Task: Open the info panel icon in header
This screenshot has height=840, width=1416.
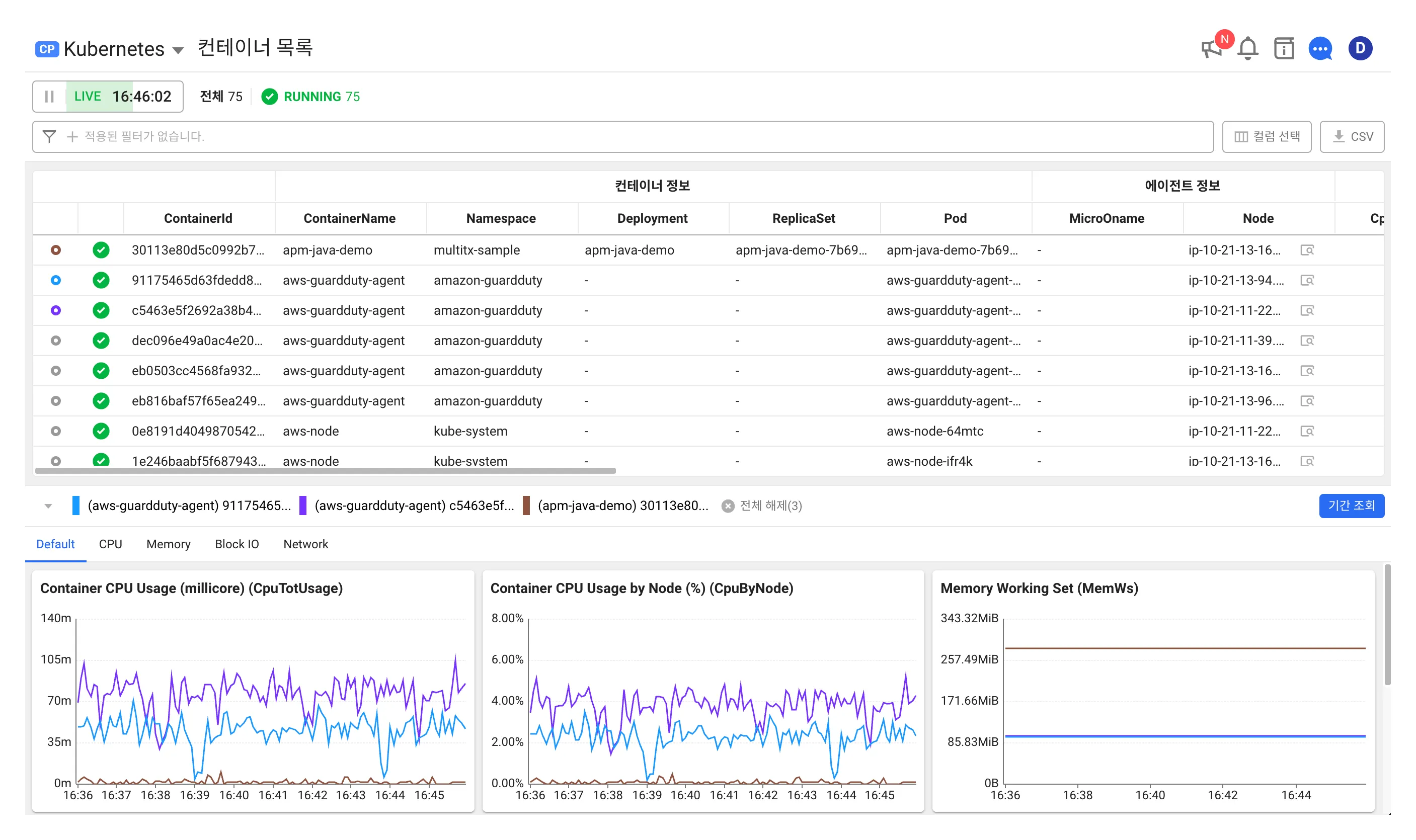Action: tap(1284, 49)
